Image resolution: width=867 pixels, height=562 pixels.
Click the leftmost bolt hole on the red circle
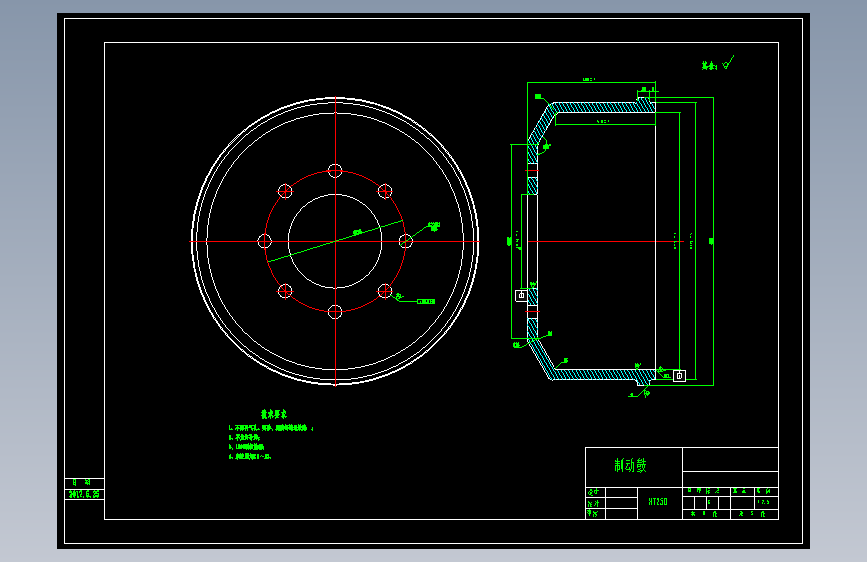point(265,241)
